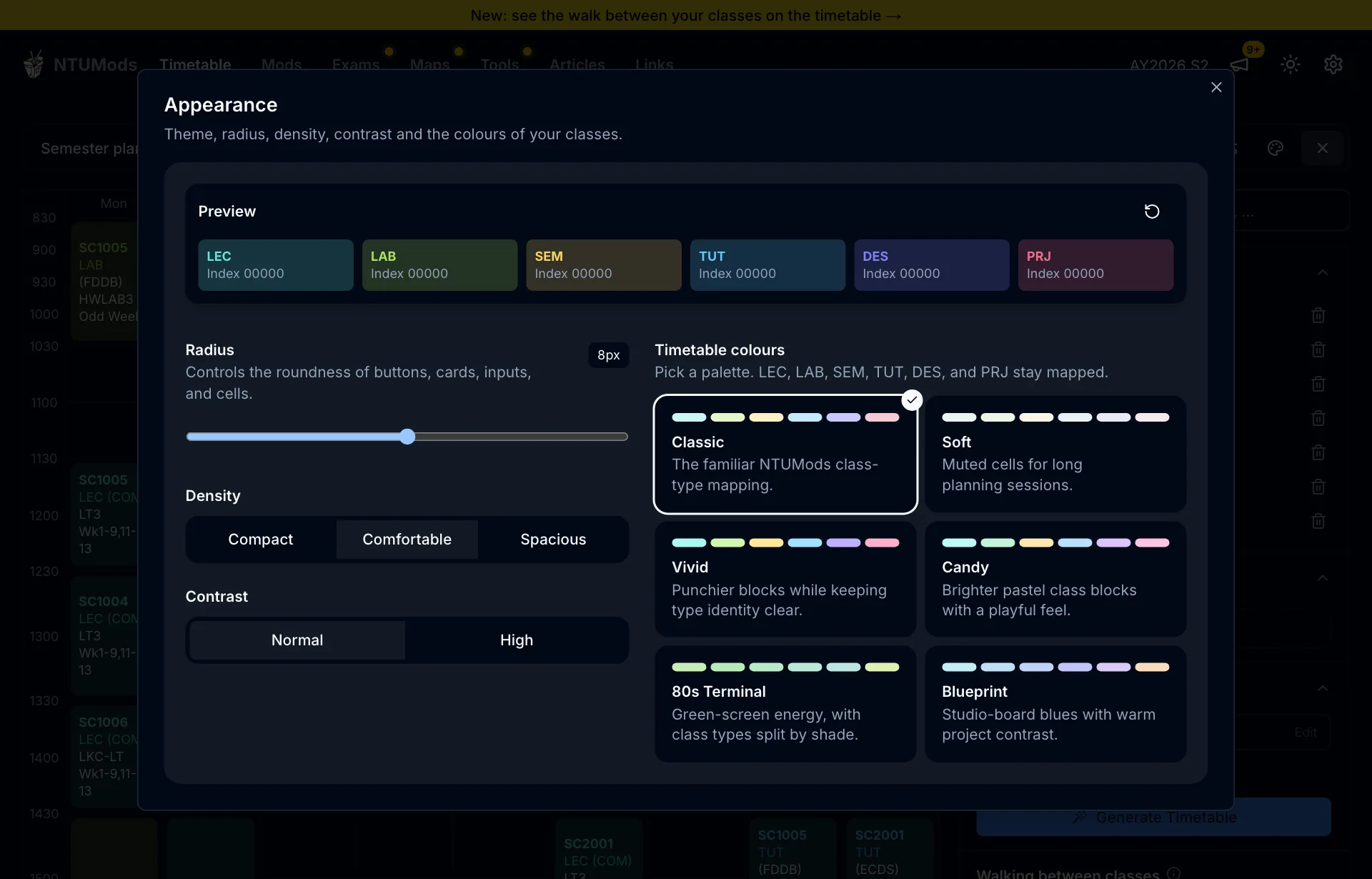Screen dimensions: 1372x879
Task: Open the Mods nav tab
Action: pyautogui.click(x=282, y=65)
